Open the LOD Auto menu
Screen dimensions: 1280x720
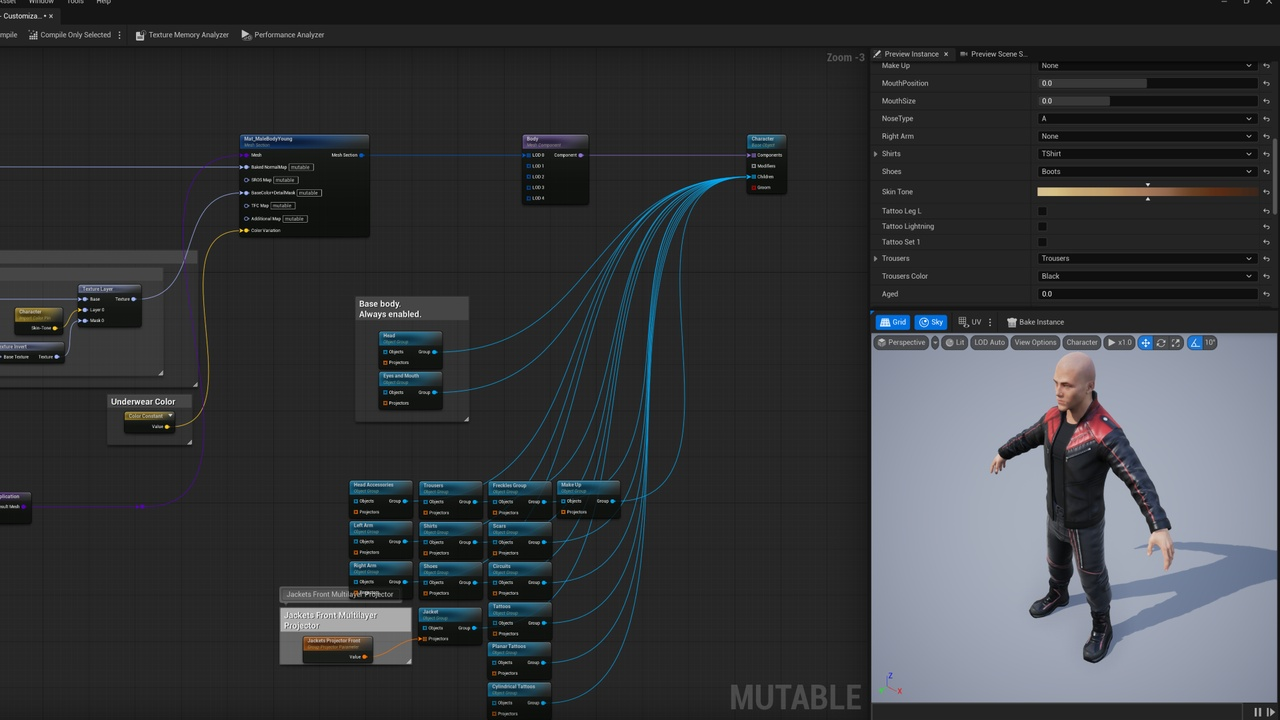(x=989, y=342)
